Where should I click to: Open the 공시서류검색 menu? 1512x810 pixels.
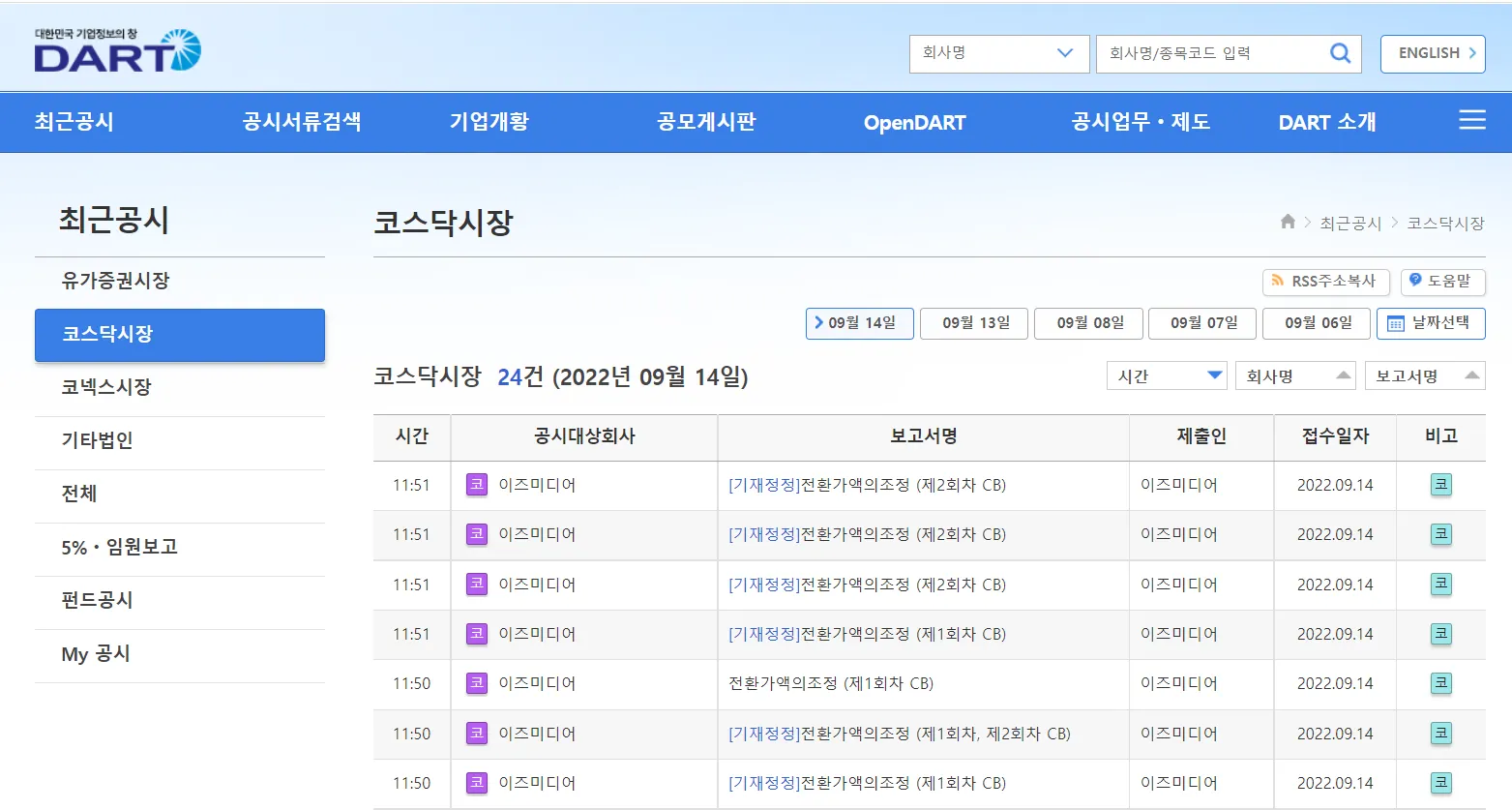[x=302, y=122]
